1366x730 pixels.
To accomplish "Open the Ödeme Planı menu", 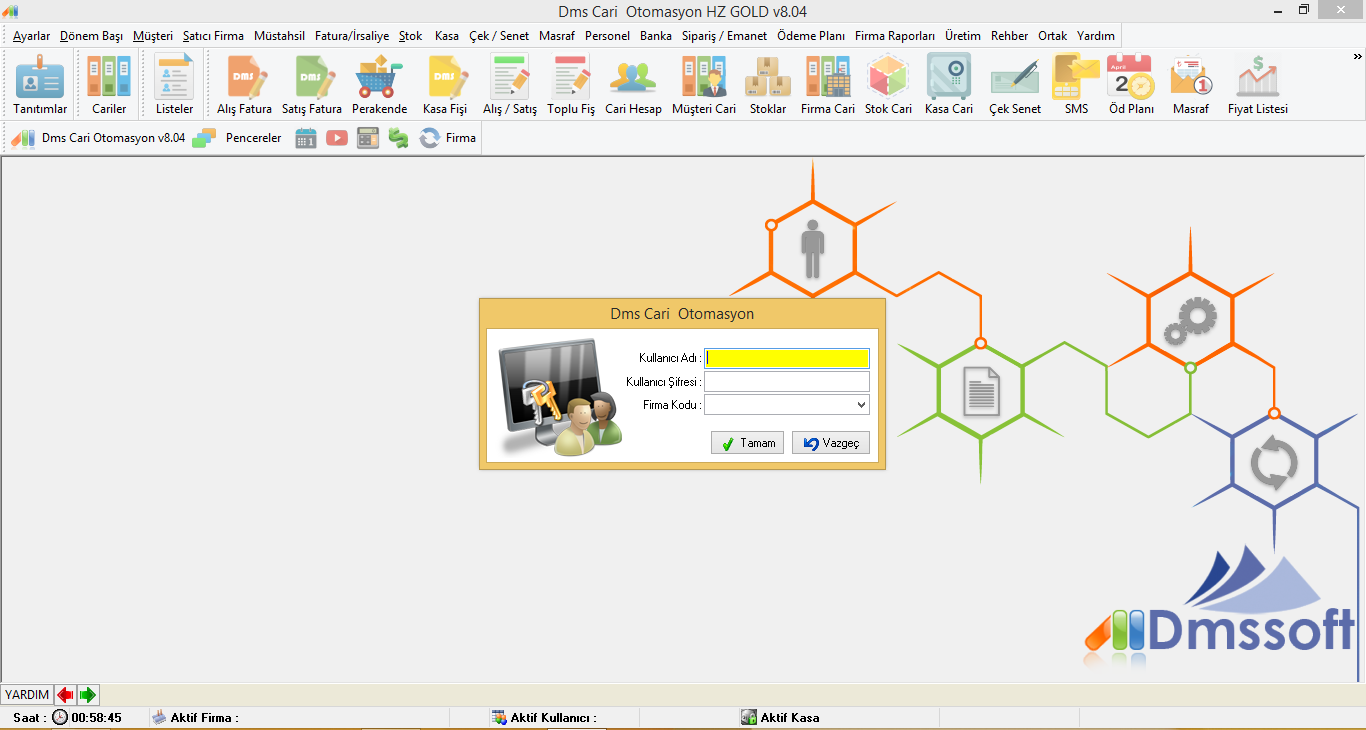I will click(811, 36).
